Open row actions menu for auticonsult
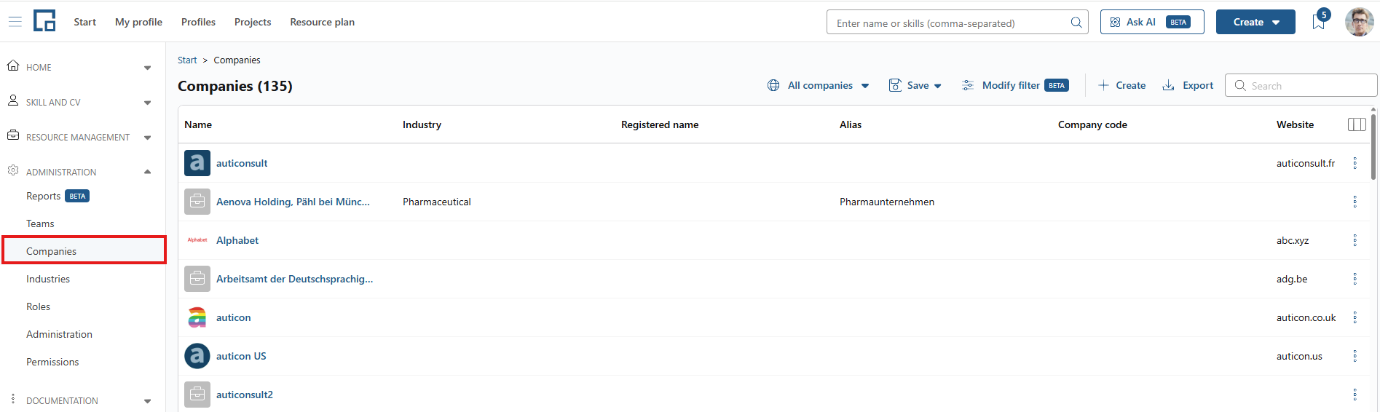Screen dimensions: 1380x412 pyautogui.click(x=1355, y=163)
